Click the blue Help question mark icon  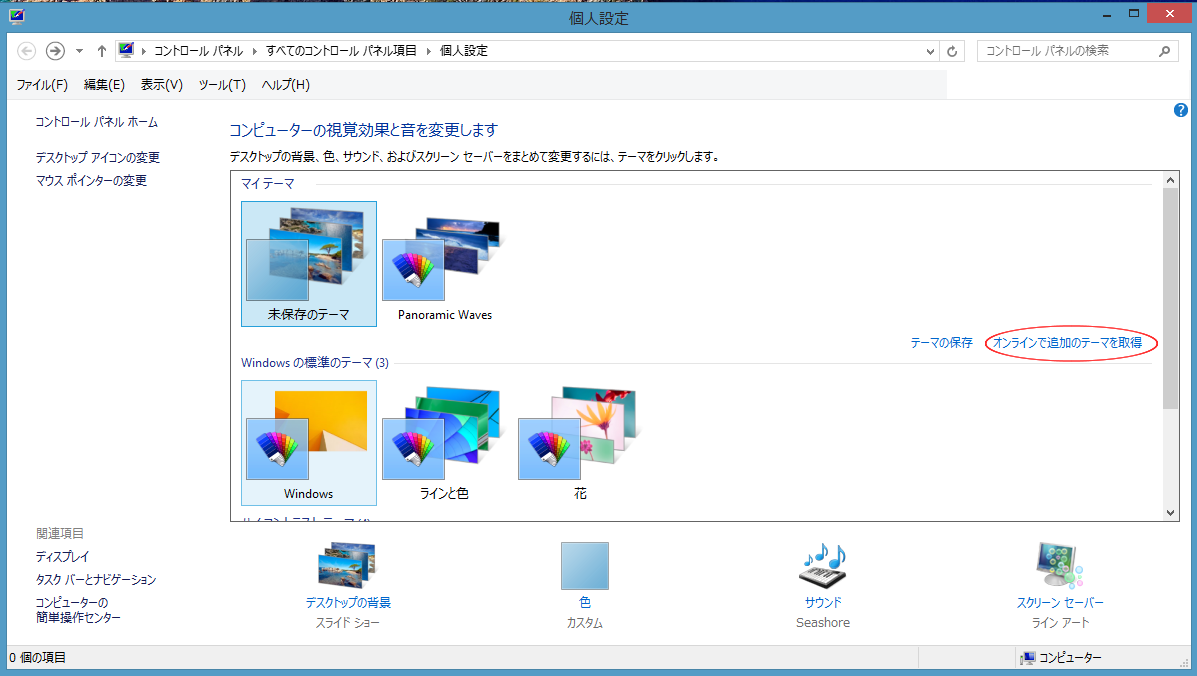tap(1180, 110)
